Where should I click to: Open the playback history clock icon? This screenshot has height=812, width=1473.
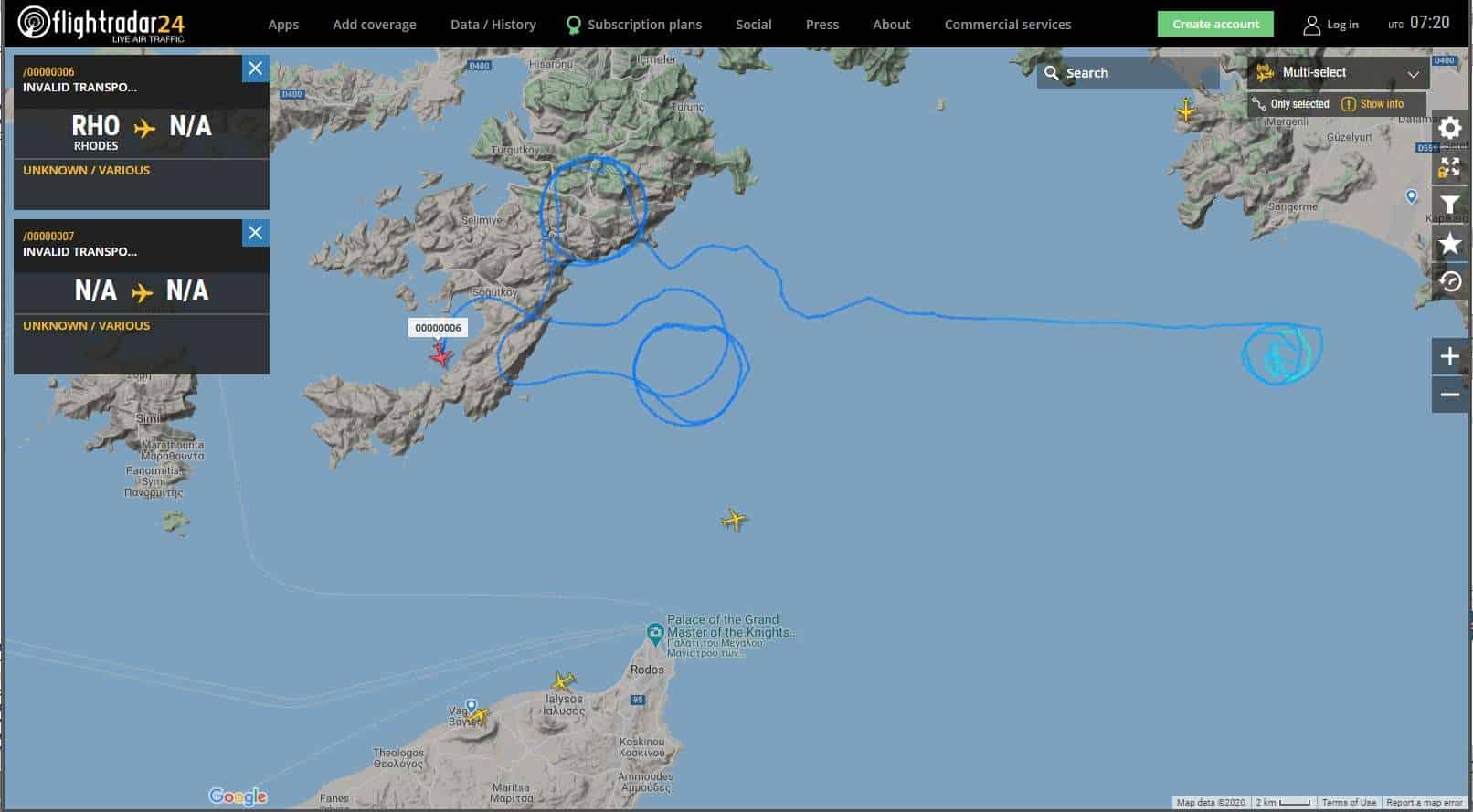coord(1450,281)
